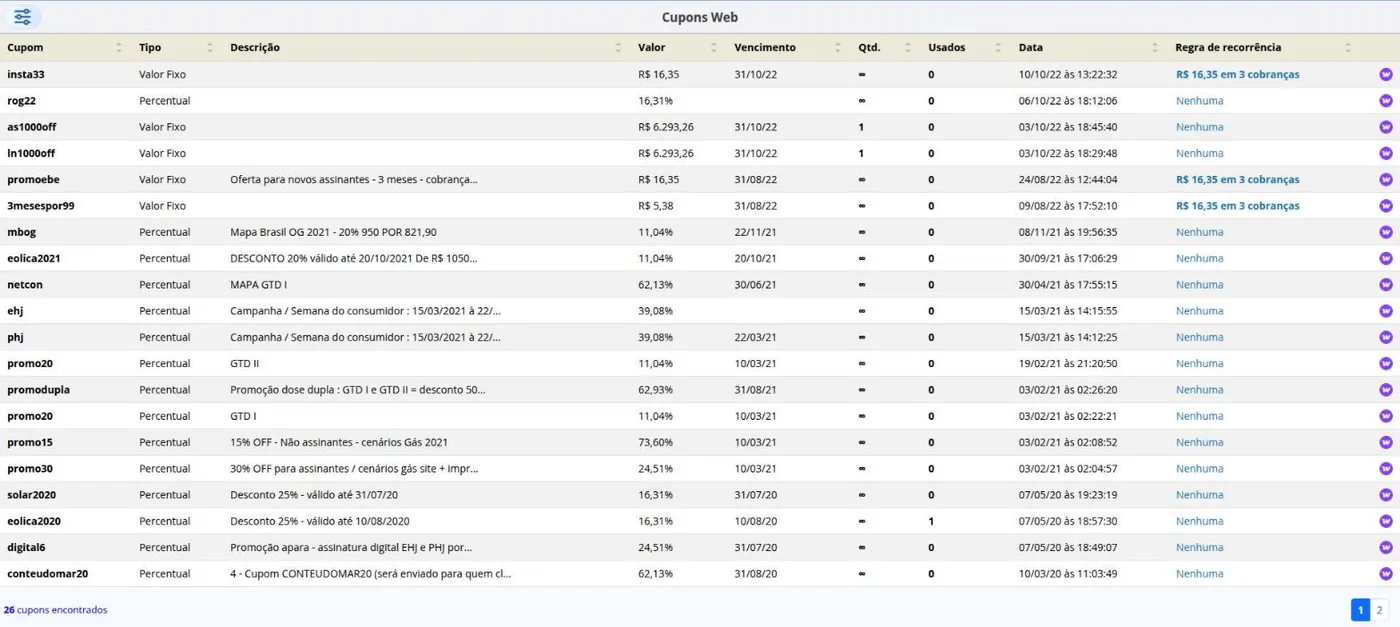The image size is (1400, 627).
Task: Click the conteudomar20 coupon name
Action: [x=48, y=574]
